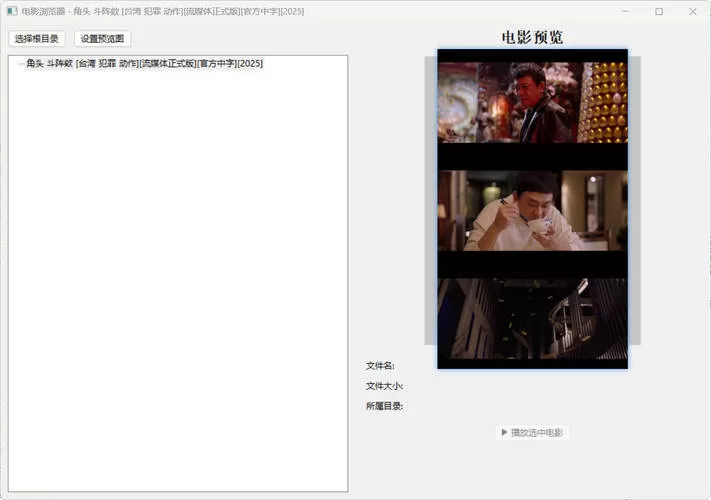The width and height of the screenshot is (711, 500).
Task: Maximize the 电影浏览器 window
Action: point(659,11)
